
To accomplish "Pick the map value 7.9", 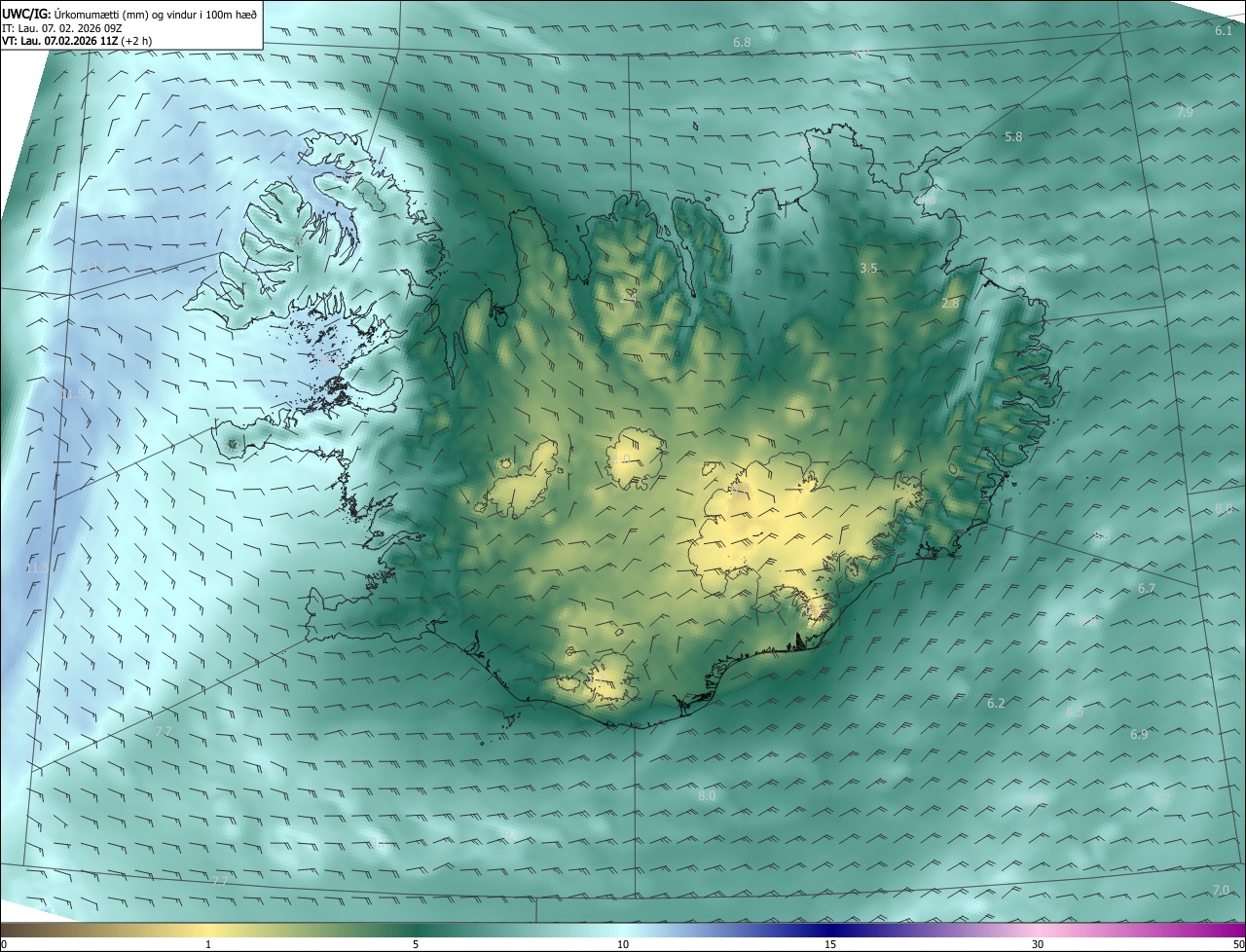I will [x=1185, y=113].
